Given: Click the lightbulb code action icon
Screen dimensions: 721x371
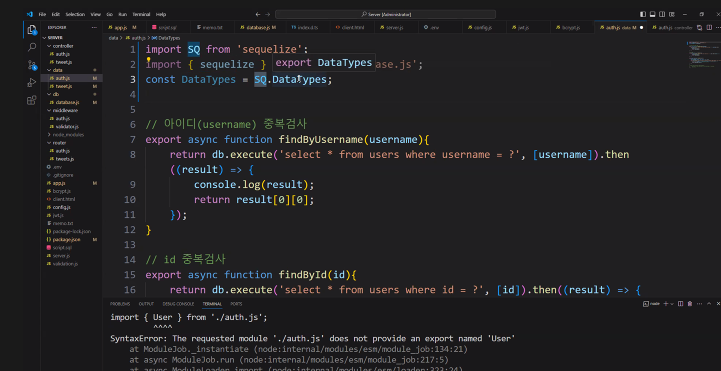Looking at the screenshot, I should 149,60.
